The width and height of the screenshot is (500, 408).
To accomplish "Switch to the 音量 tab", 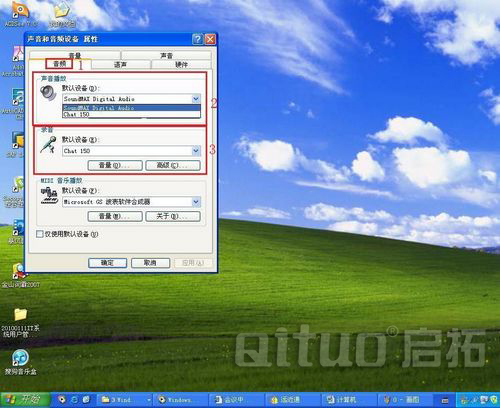I will 75,55.
